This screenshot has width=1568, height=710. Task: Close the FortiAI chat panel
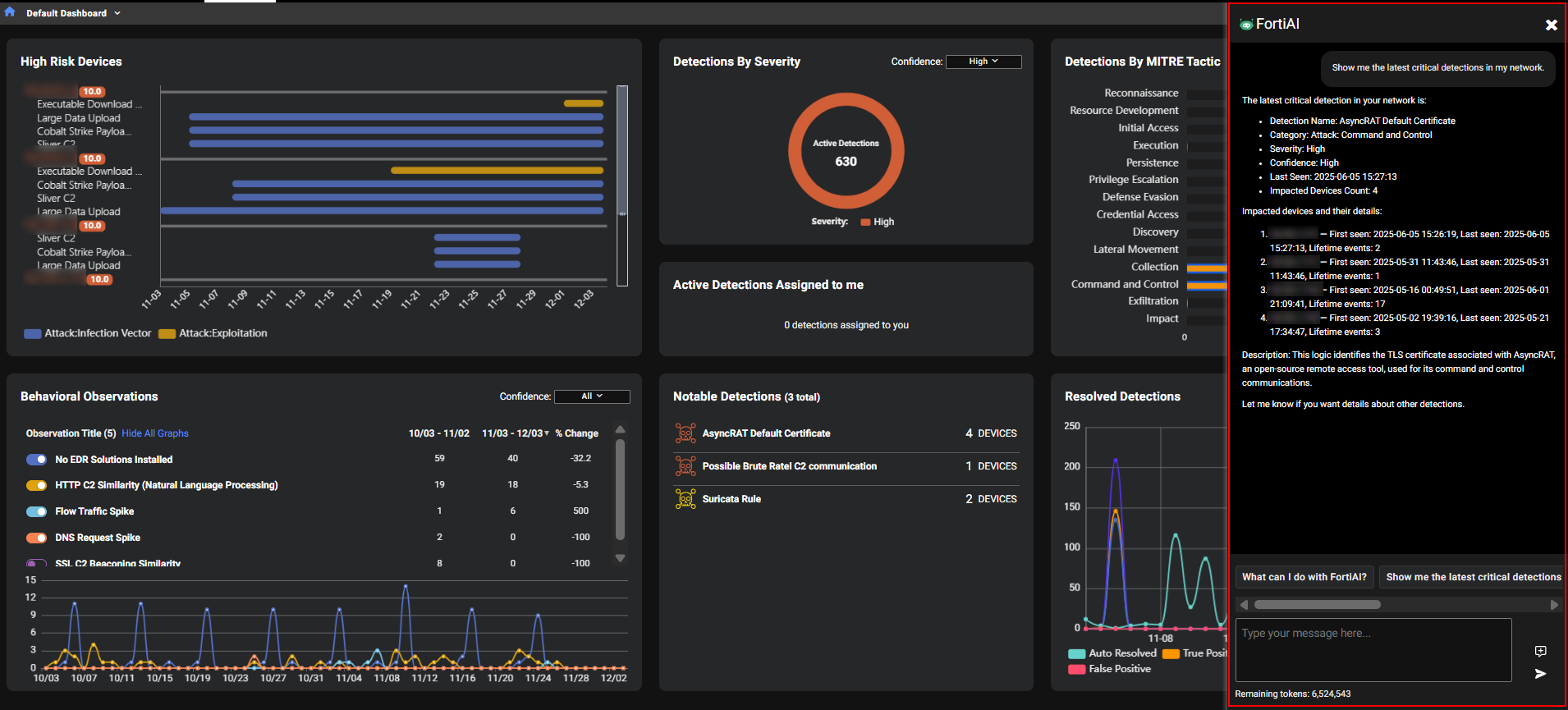tap(1551, 25)
